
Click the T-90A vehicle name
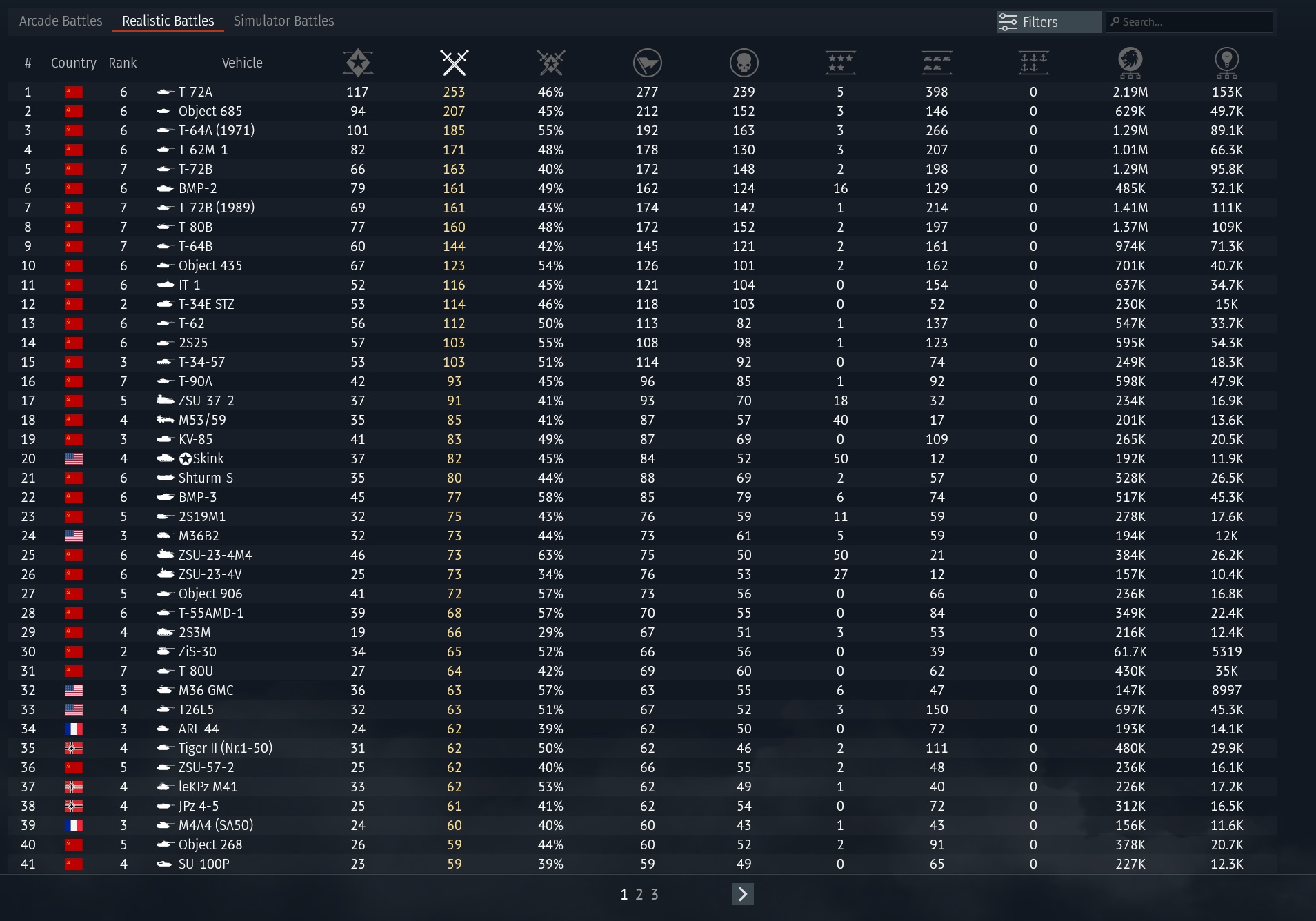(195, 381)
